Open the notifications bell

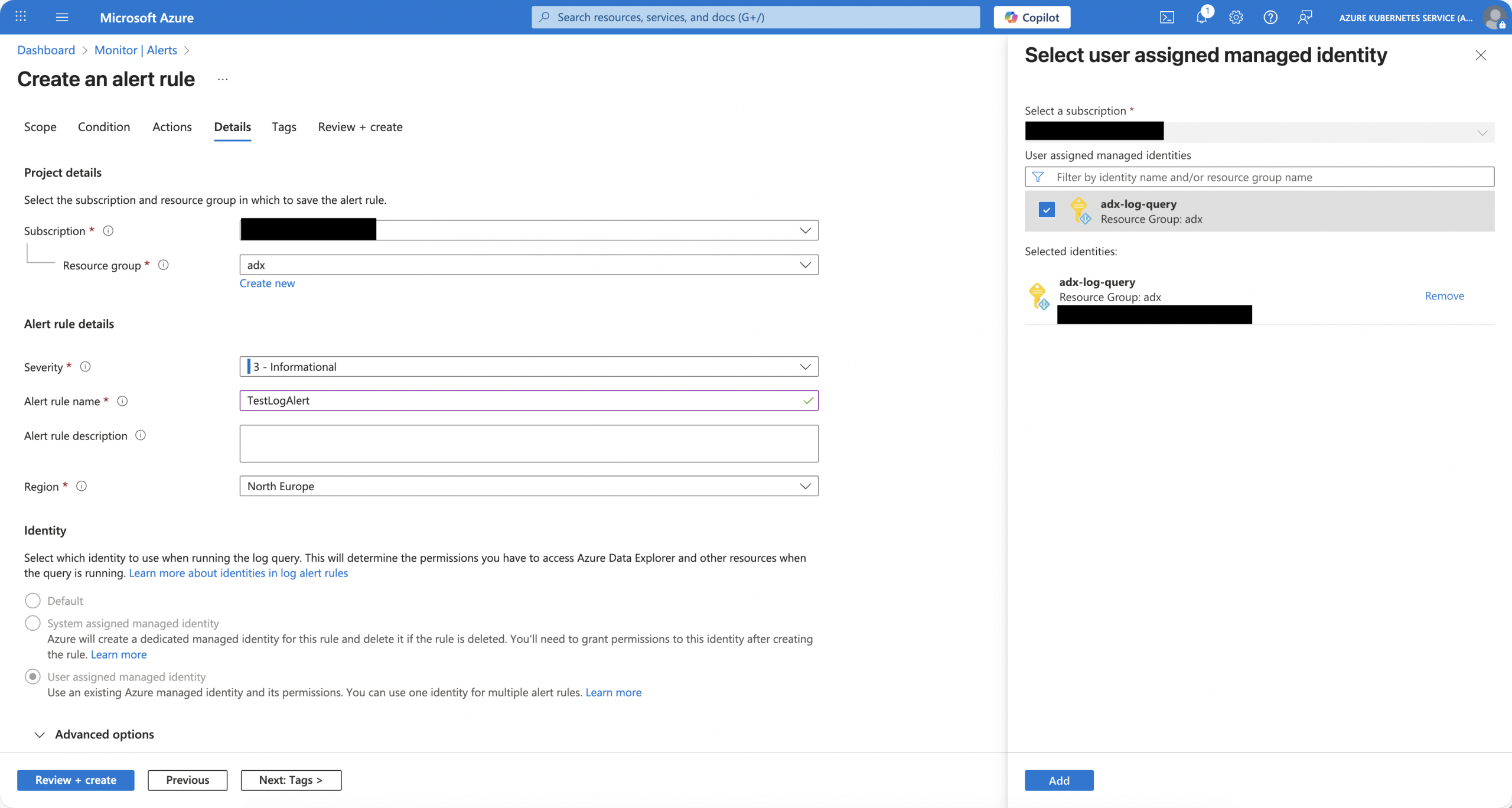(1201, 17)
